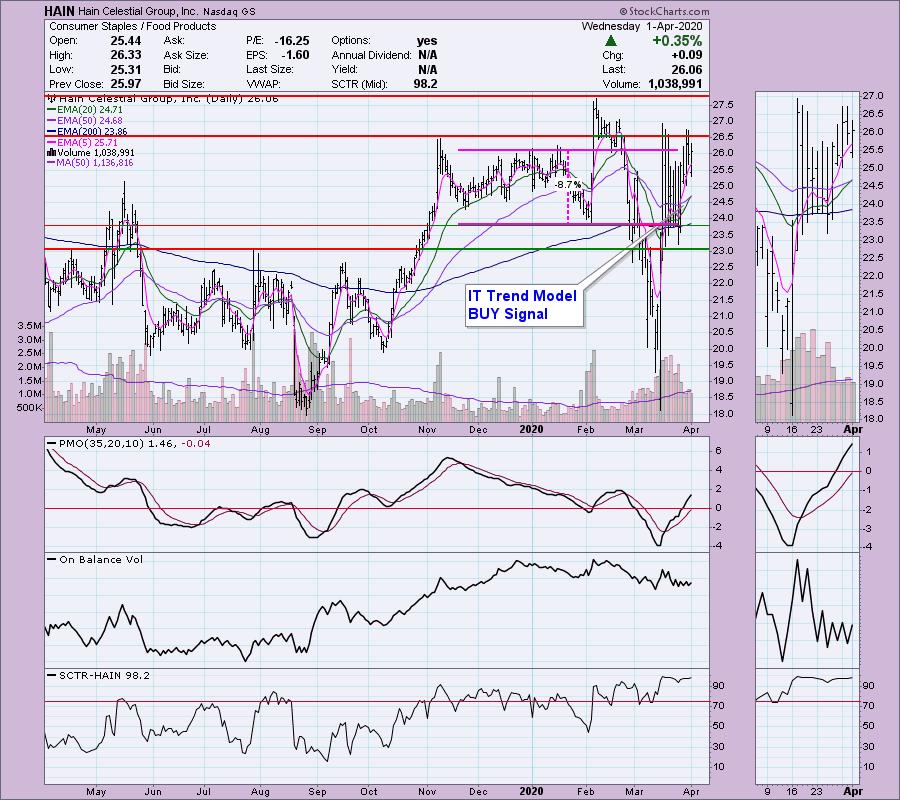The height and width of the screenshot is (800, 900).
Task: Click the Prev Close value 25.97
Action: point(126,84)
